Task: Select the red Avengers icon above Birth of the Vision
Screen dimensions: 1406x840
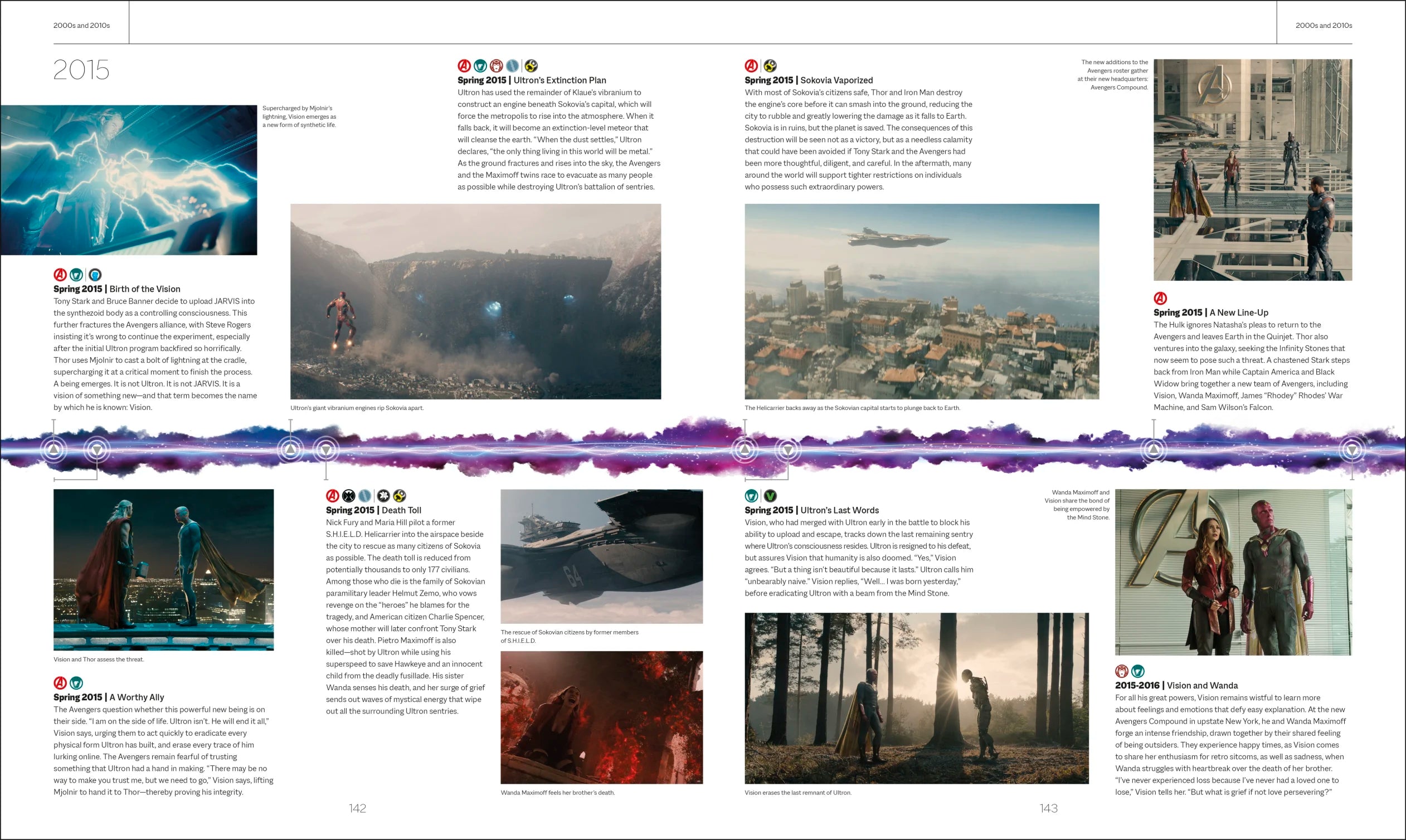Action: [x=60, y=274]
